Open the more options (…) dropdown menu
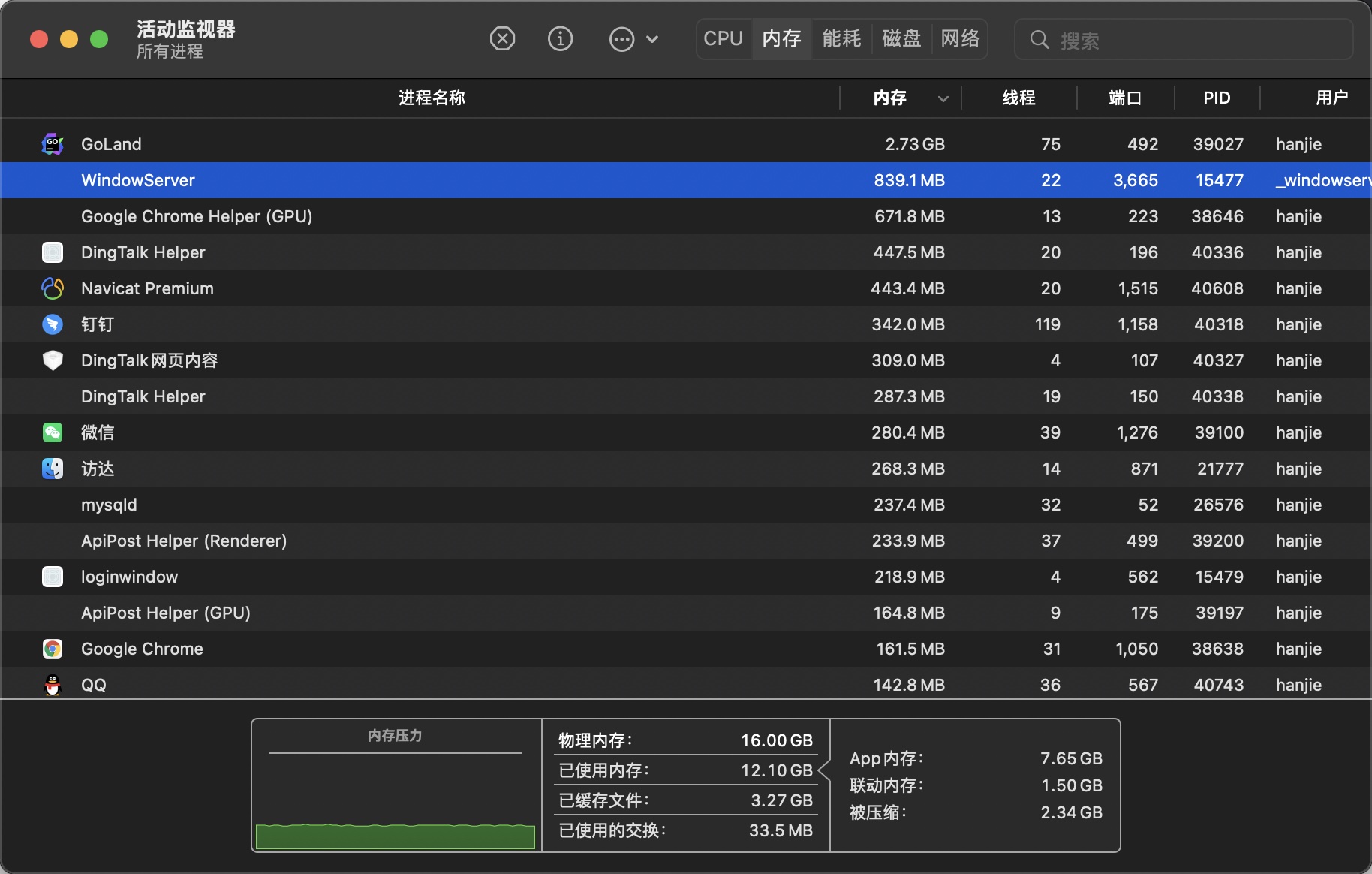Viewport: 1372px width, 874px height. (621, 39)
